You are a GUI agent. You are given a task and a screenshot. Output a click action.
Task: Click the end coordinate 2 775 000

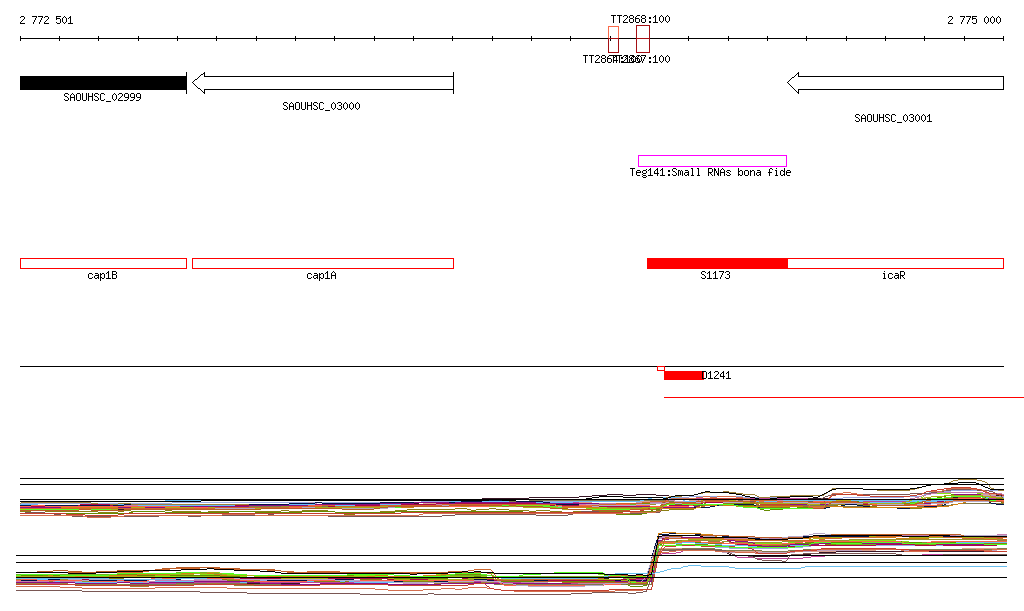(x=974, y=20)
